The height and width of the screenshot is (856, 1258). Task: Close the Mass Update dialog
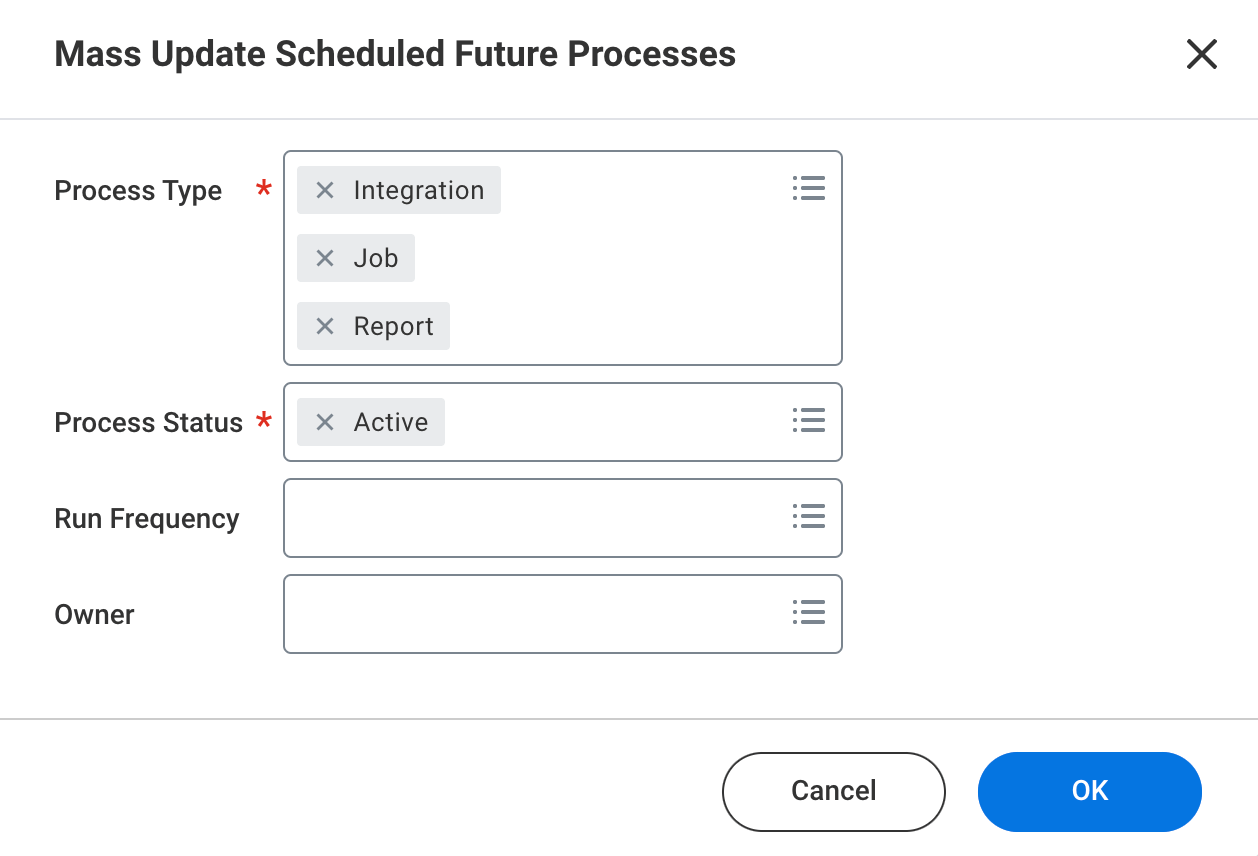[1201, 54]
